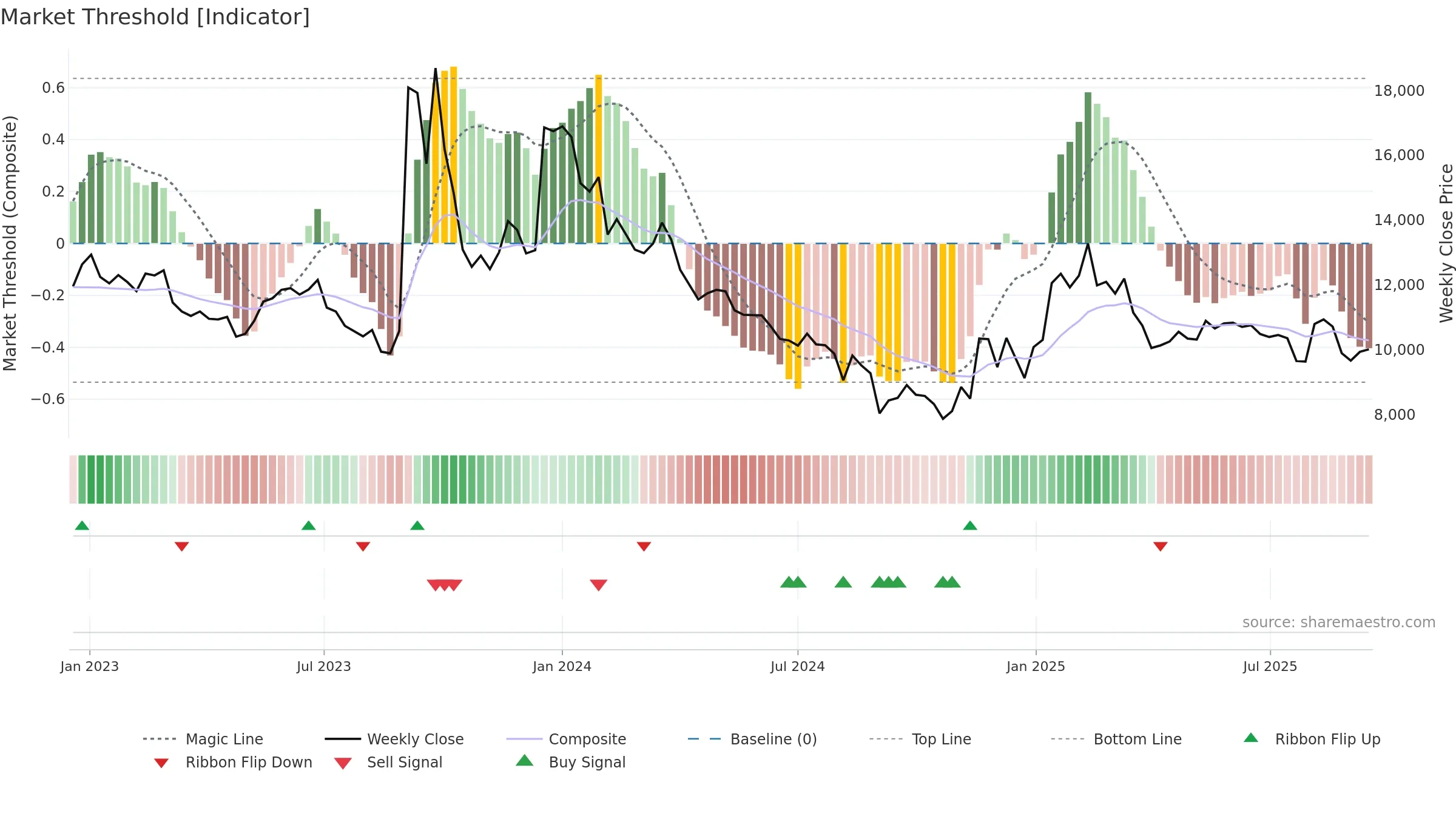Click the single buy signal marker after Jul 2024
1456x819 pixels.
point(843,582)
